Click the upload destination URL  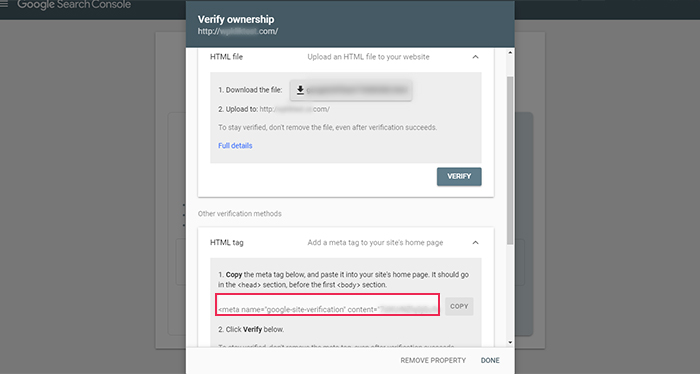(x=295, y=109)
